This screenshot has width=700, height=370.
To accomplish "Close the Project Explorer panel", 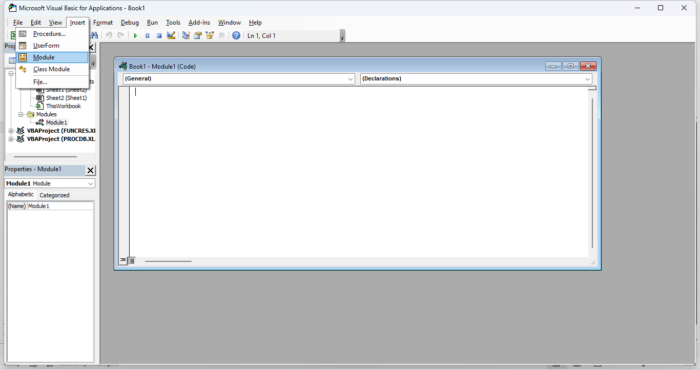I will (91, 47).
